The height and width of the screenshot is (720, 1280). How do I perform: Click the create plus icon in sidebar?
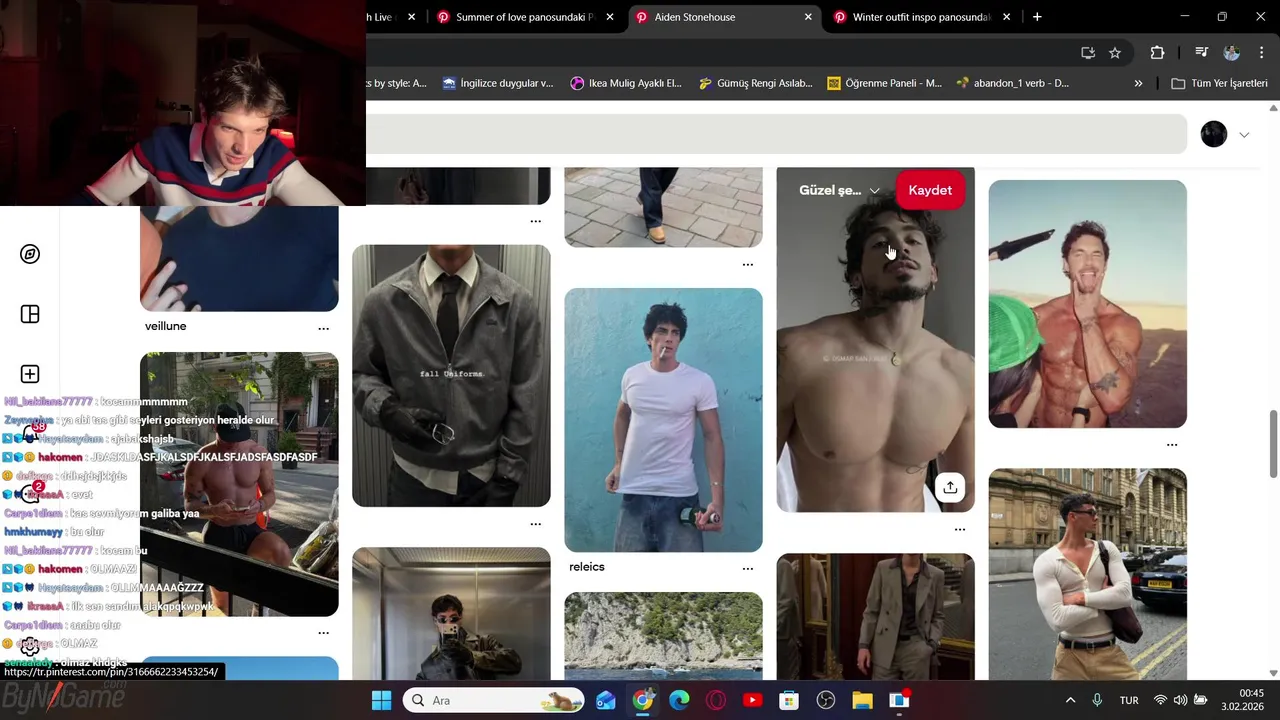30,374
